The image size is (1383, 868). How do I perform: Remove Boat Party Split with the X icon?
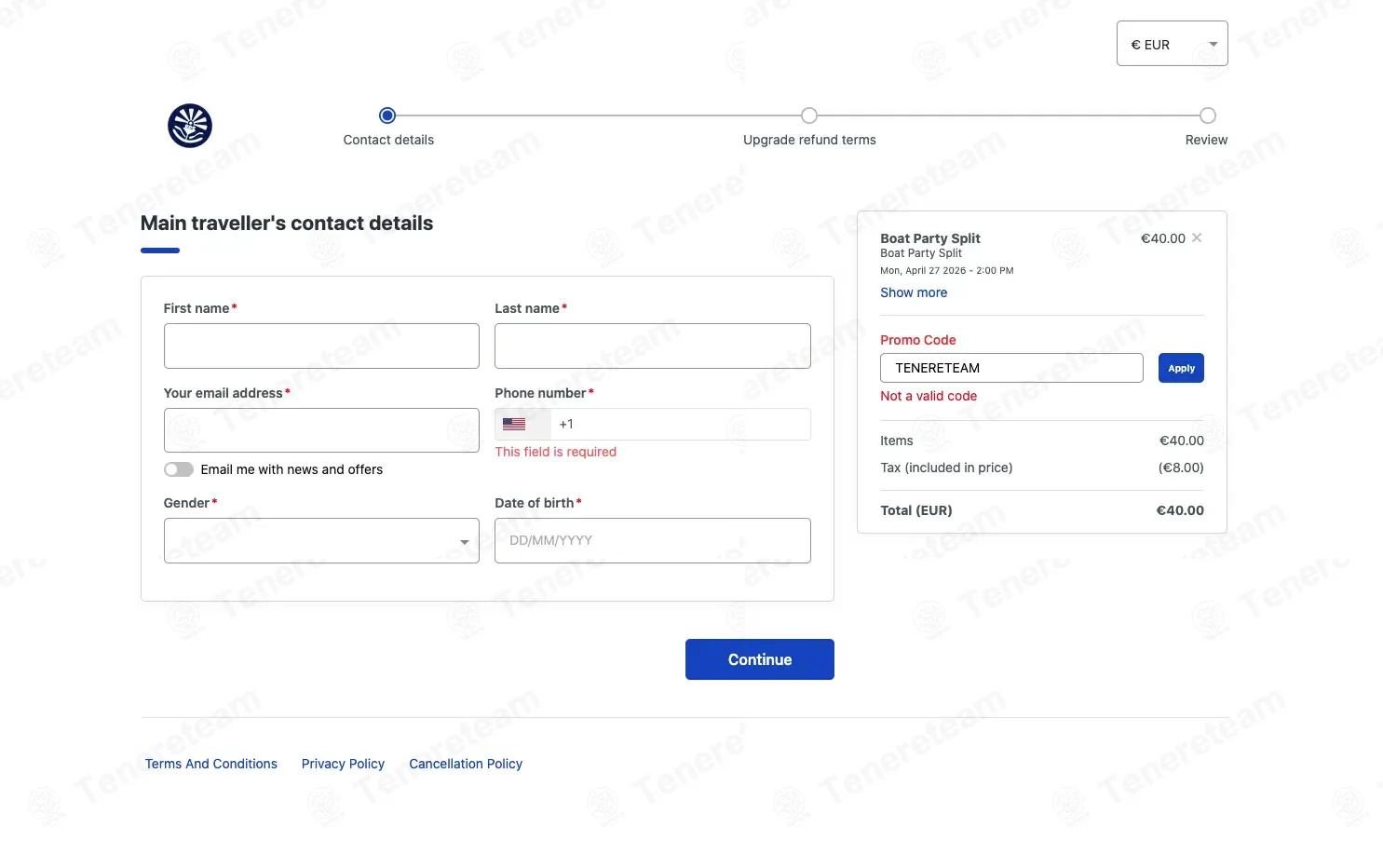tap(1197, 238)
